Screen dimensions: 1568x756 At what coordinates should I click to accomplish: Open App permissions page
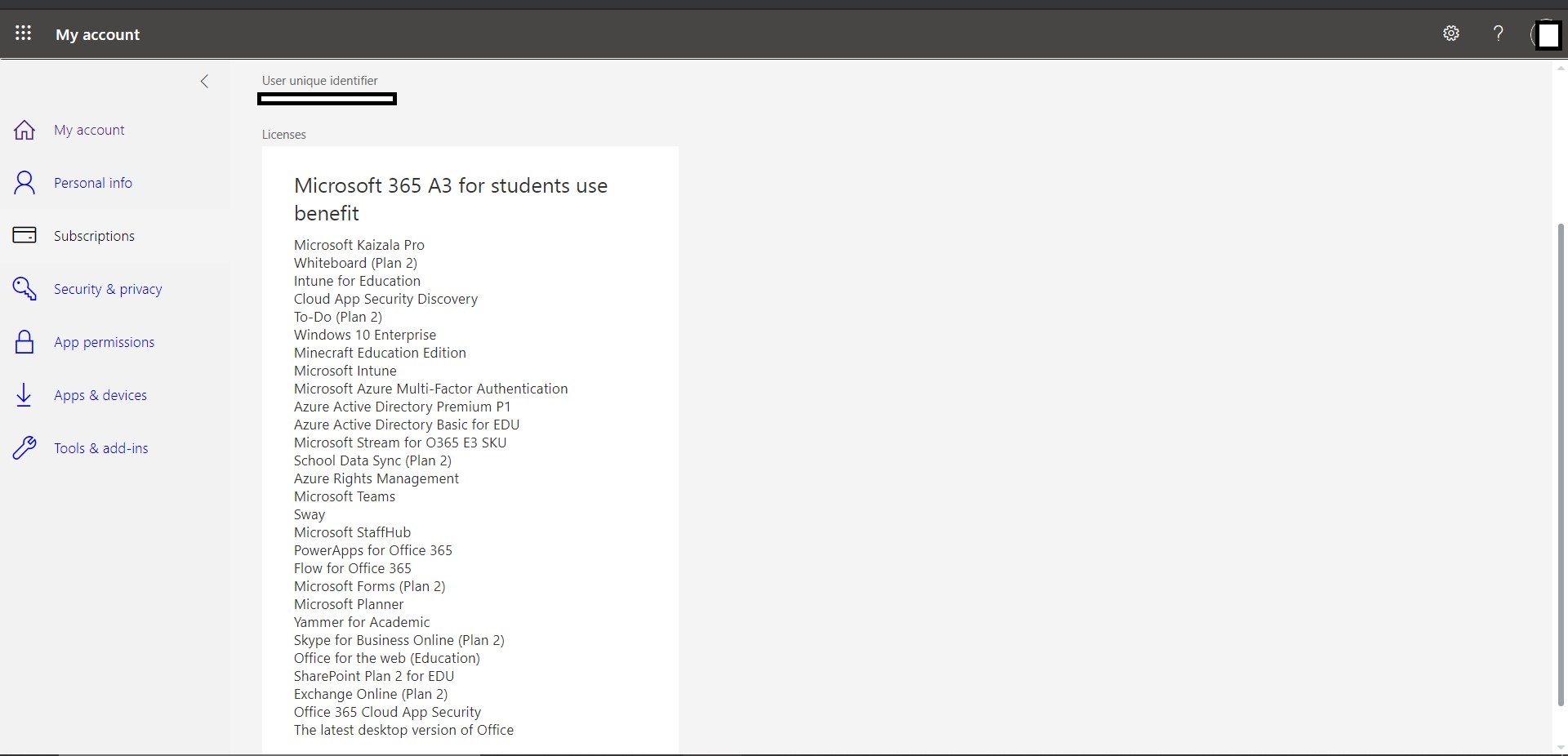(104, 342)
